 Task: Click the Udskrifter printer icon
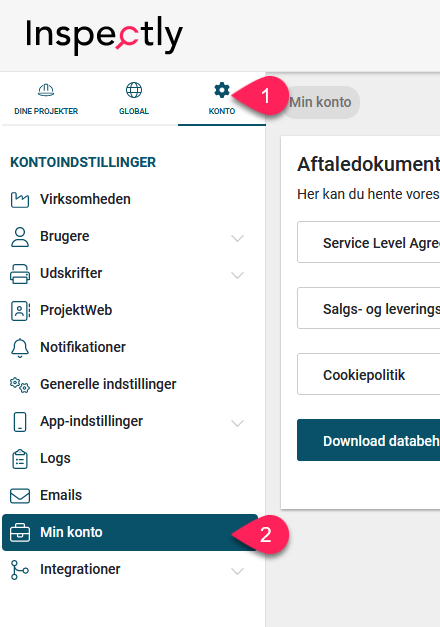coord(20,274)
